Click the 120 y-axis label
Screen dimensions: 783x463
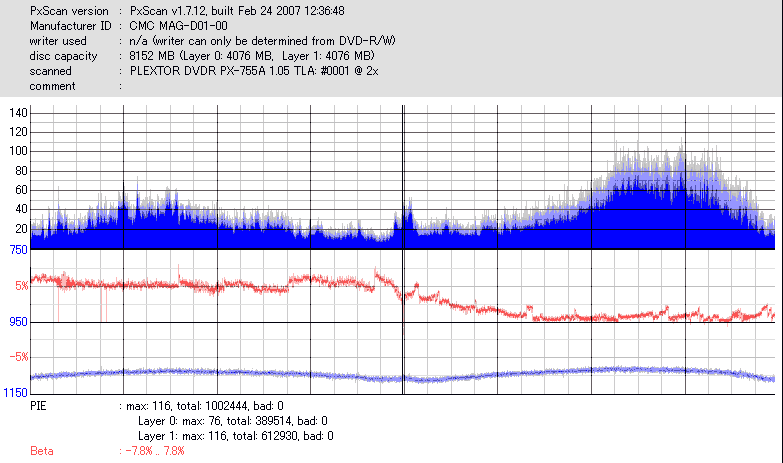[18, 132]
